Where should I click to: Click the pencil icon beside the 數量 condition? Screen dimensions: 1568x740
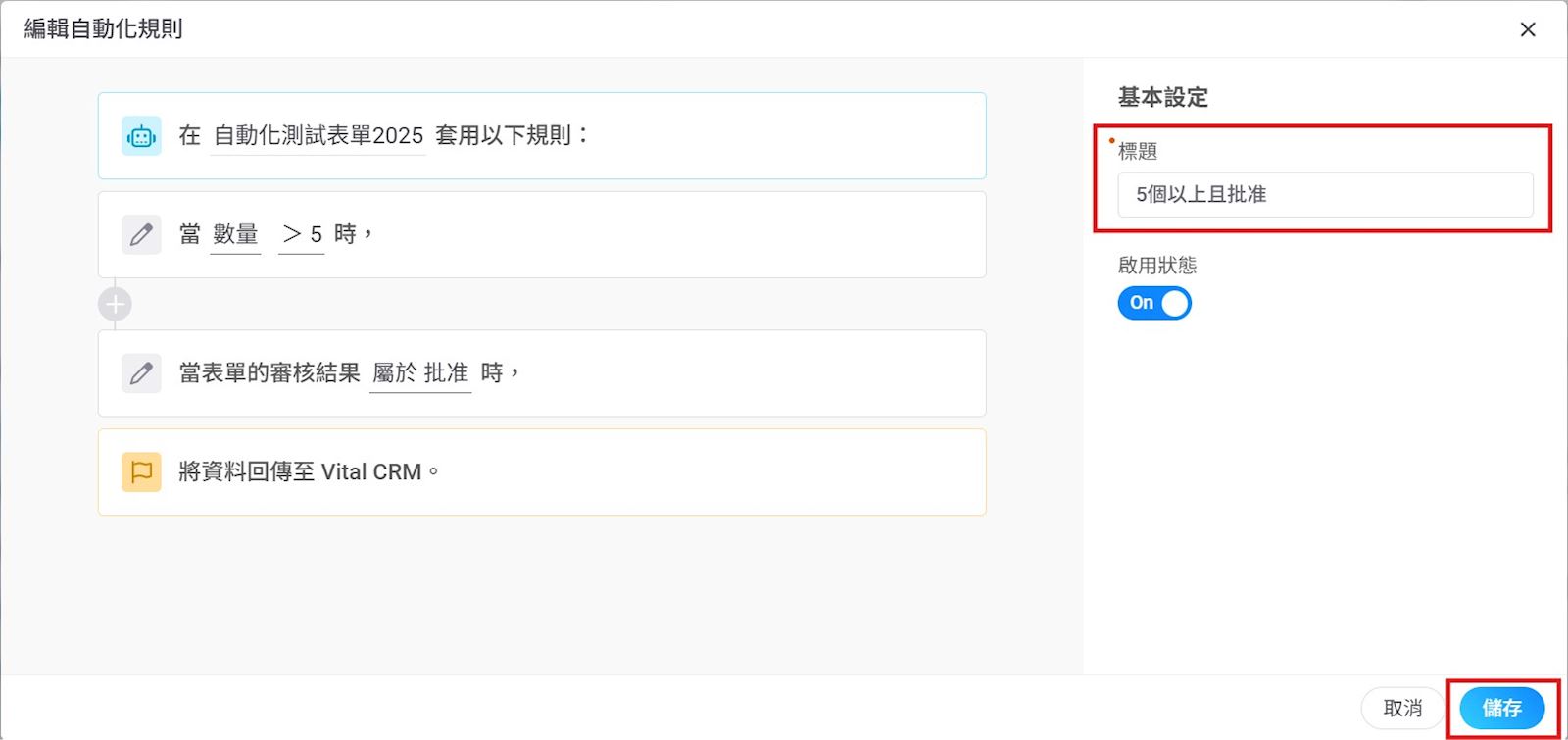[x=141, y=235]
